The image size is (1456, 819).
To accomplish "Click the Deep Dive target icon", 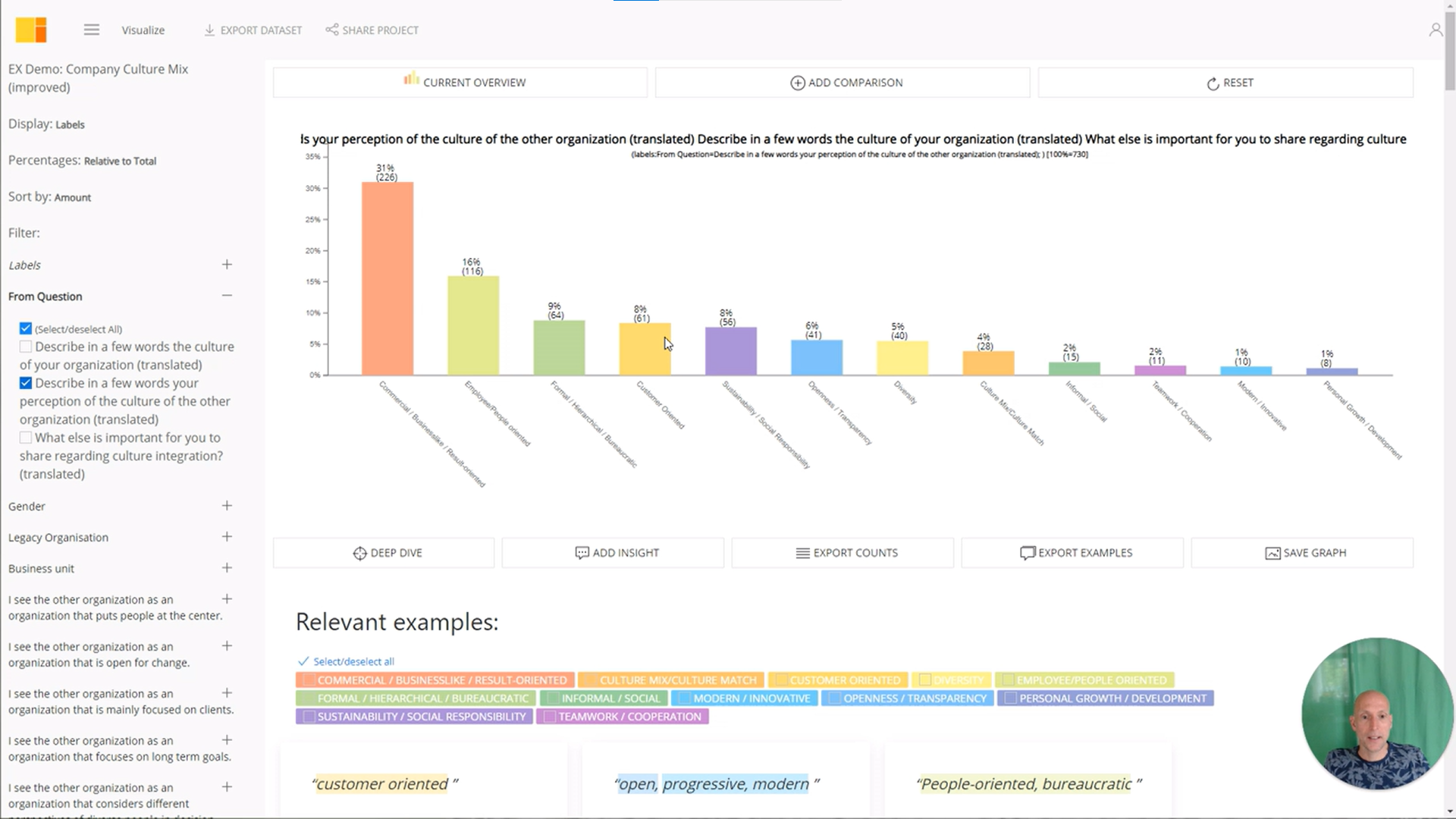I will [x=359, y=553].
